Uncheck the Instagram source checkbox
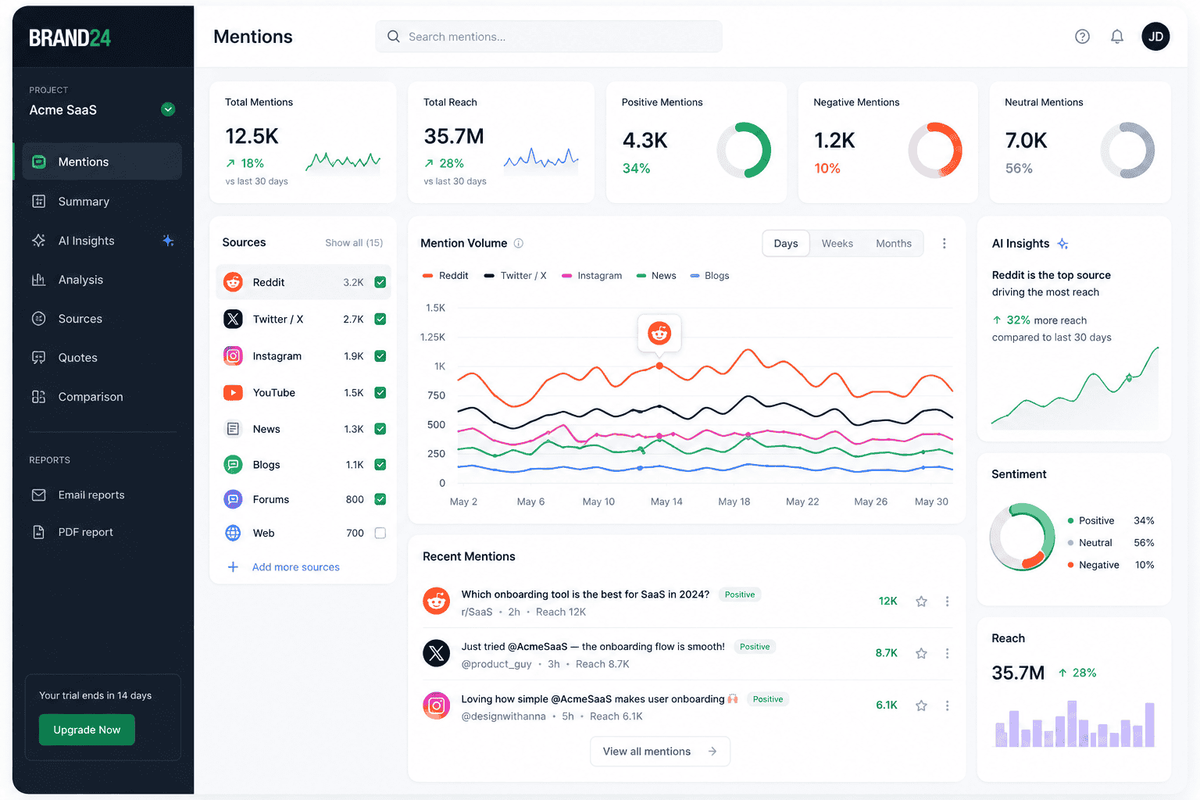The height and width of the screenshot is (800, 1200). tap(380, 356)
